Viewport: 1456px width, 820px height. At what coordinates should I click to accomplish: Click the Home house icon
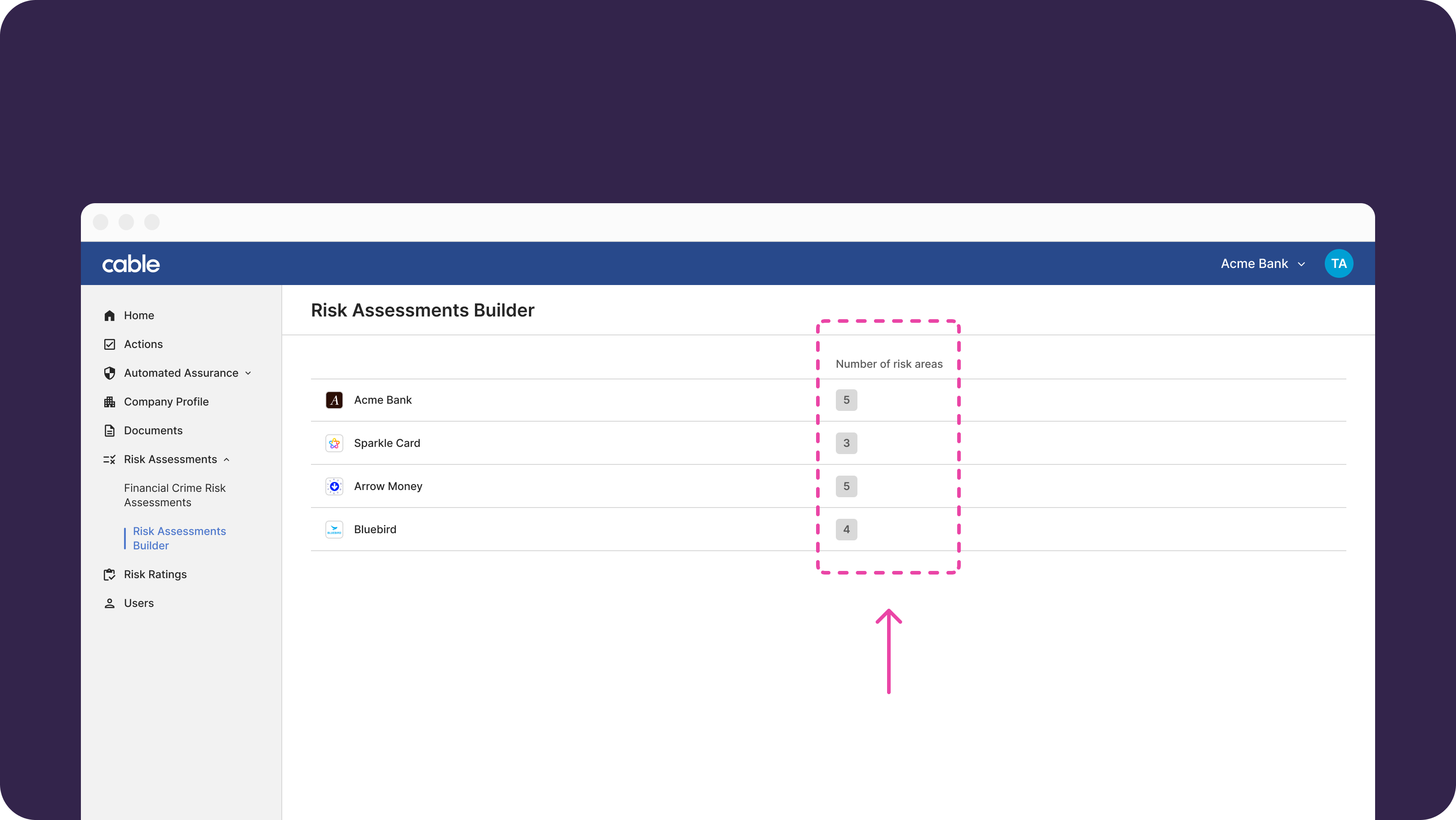(x=110, y=316)
